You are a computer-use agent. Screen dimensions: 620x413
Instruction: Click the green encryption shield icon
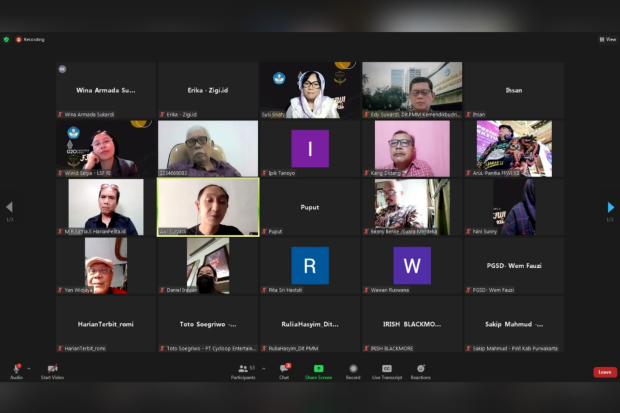(7, 39)
